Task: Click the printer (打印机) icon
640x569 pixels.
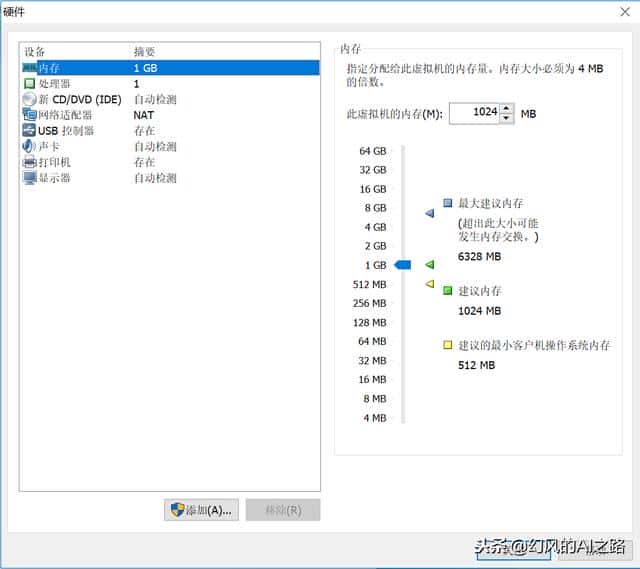Action: (29, 162)
